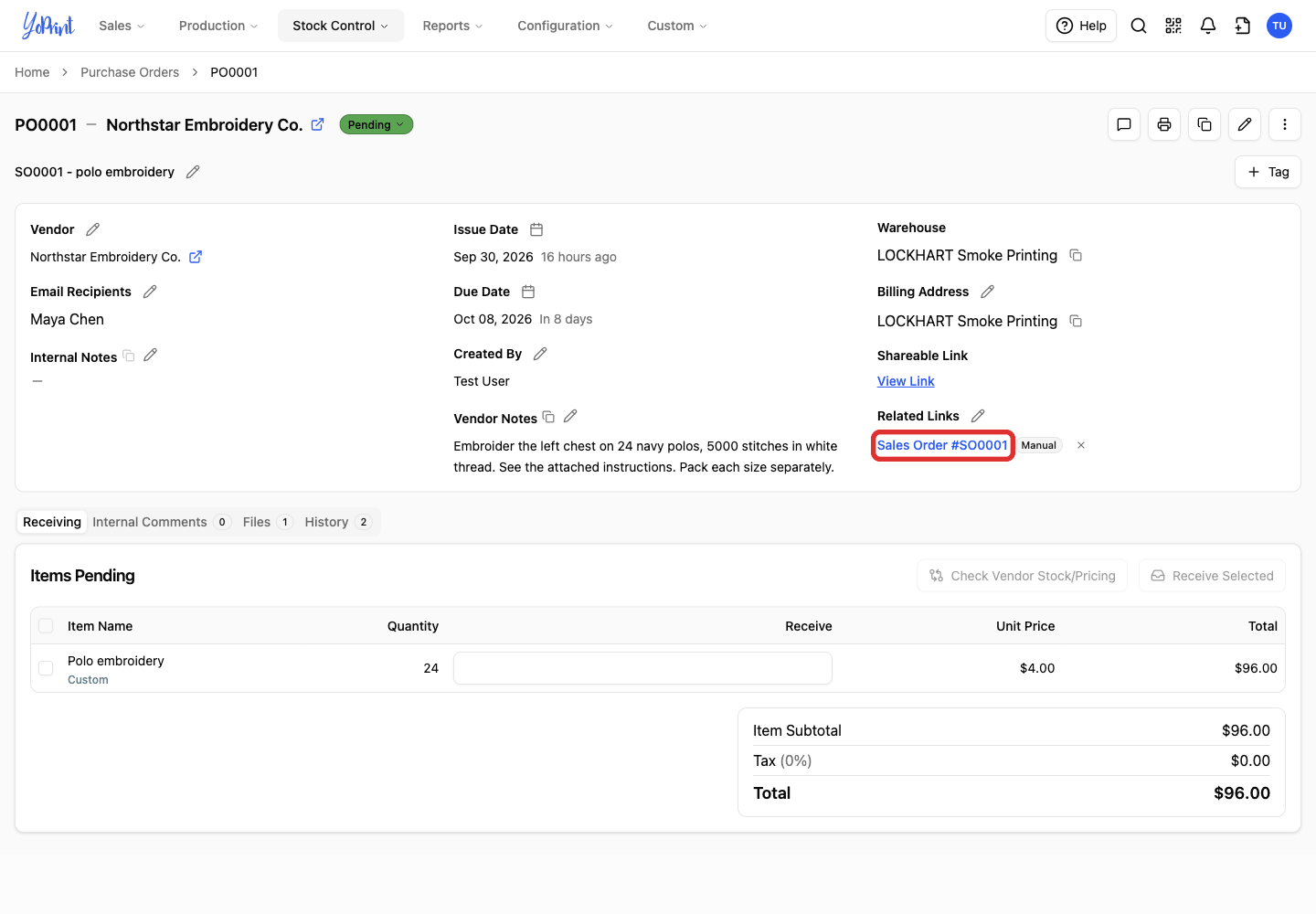
Task: Switch to the Internal Comments tab
Action: [x=161, y=522]
